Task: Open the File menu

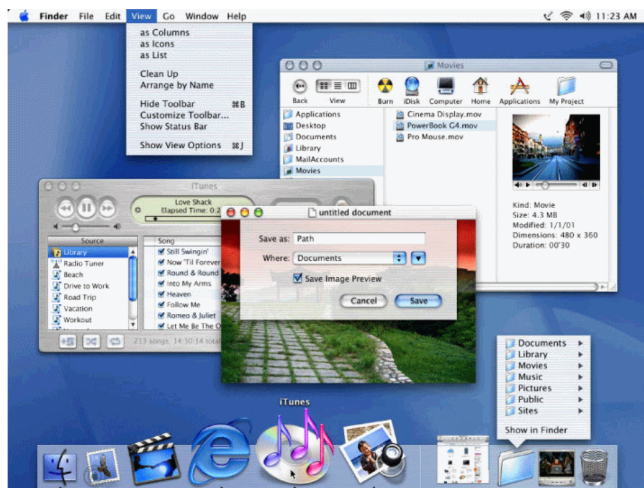Action: tap(86, 16)
